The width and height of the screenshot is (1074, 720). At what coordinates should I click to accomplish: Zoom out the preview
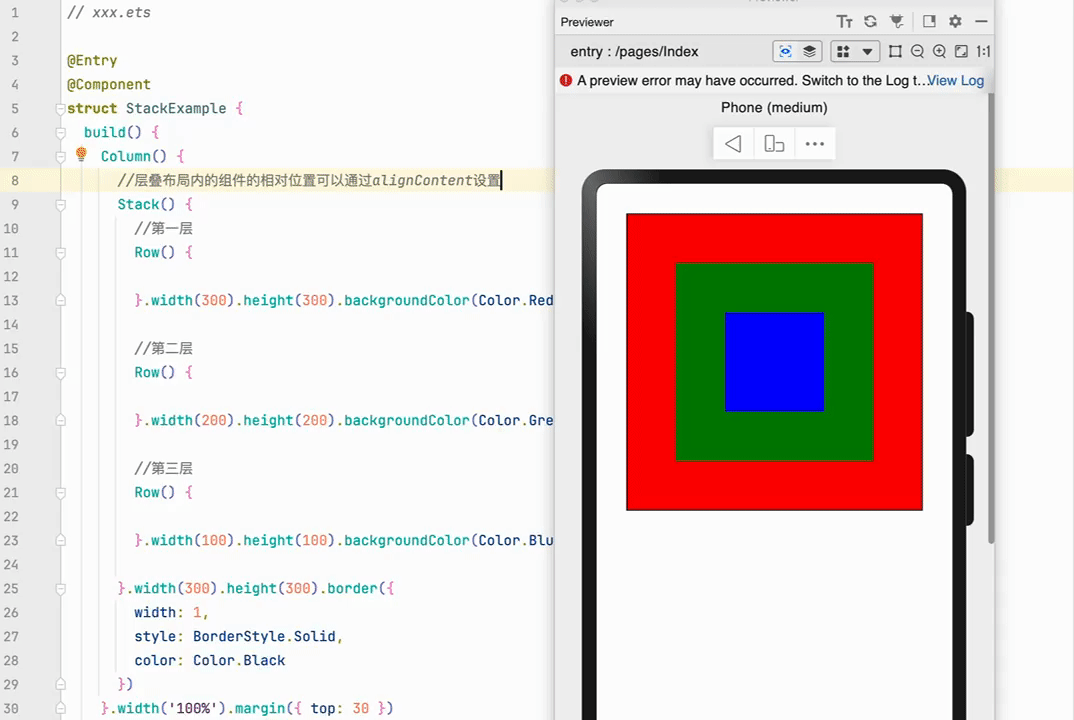click(917, 51)
